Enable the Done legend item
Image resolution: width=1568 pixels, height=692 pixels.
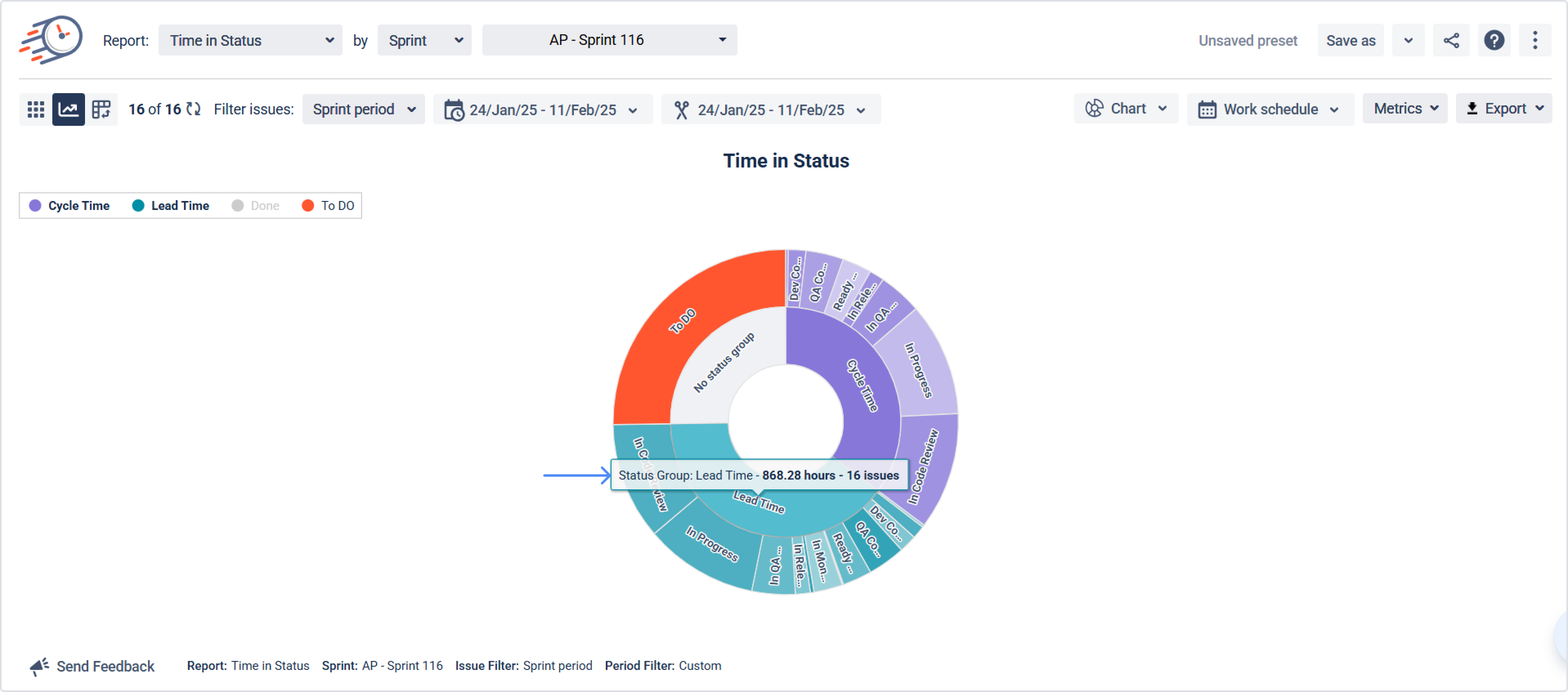(255, 205)
